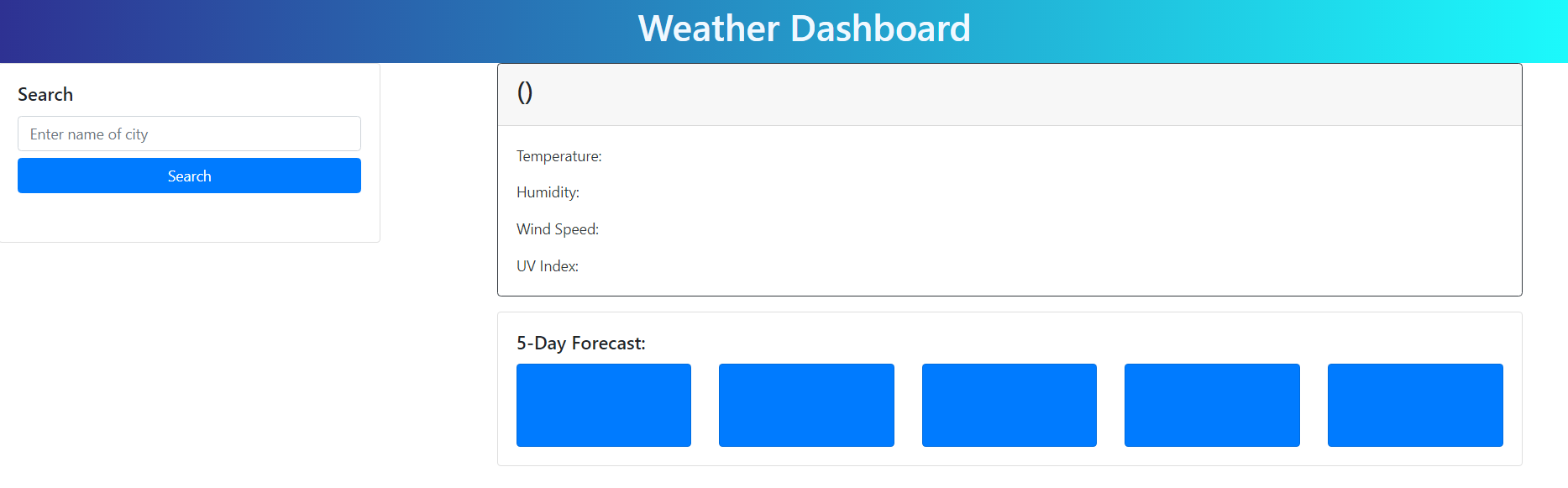Select the second forecast card
This screenshot has height=488, width=1568.
coord(806,405)
